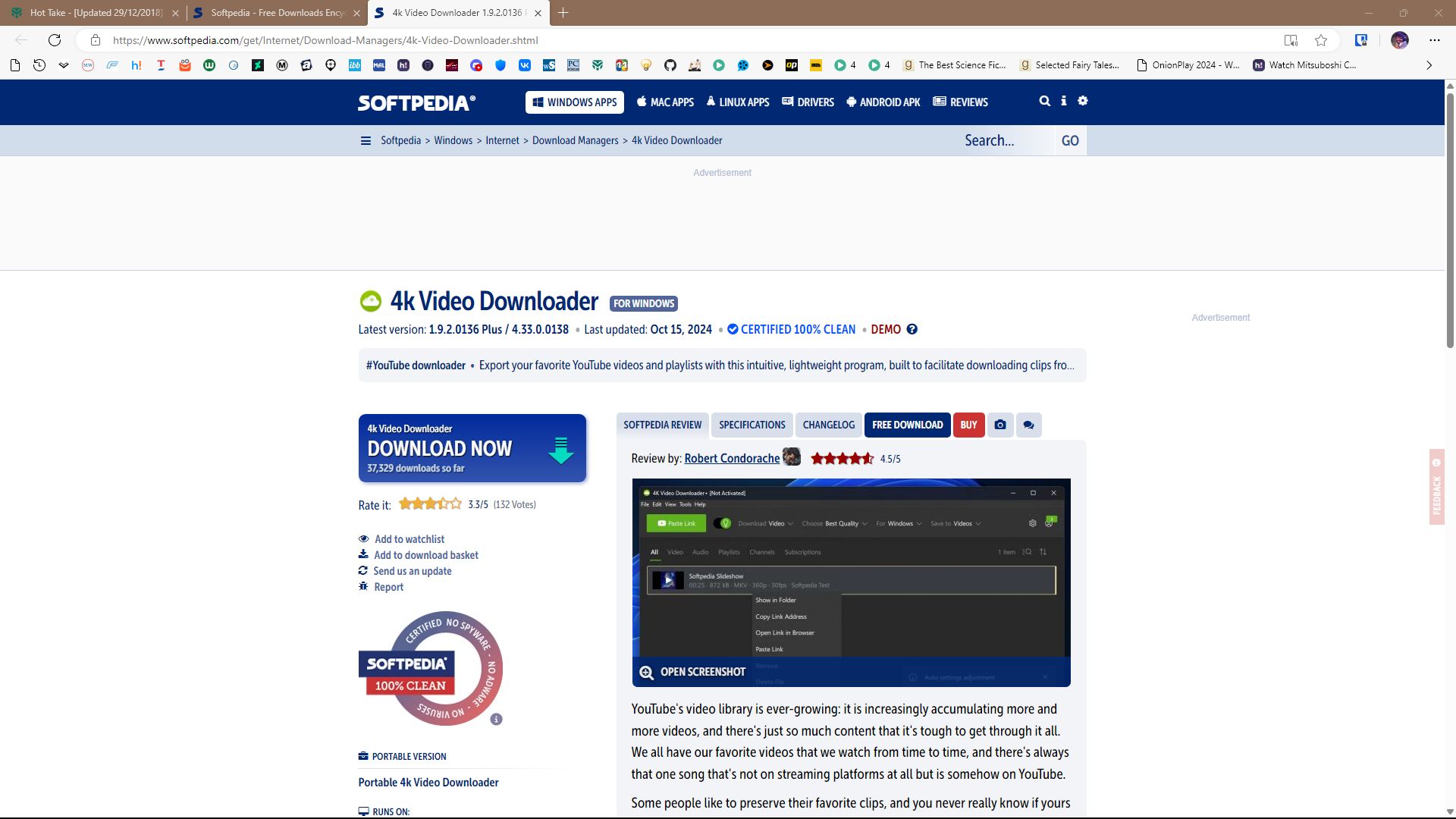Open the blue shield bookmark icon

[500, 65]
